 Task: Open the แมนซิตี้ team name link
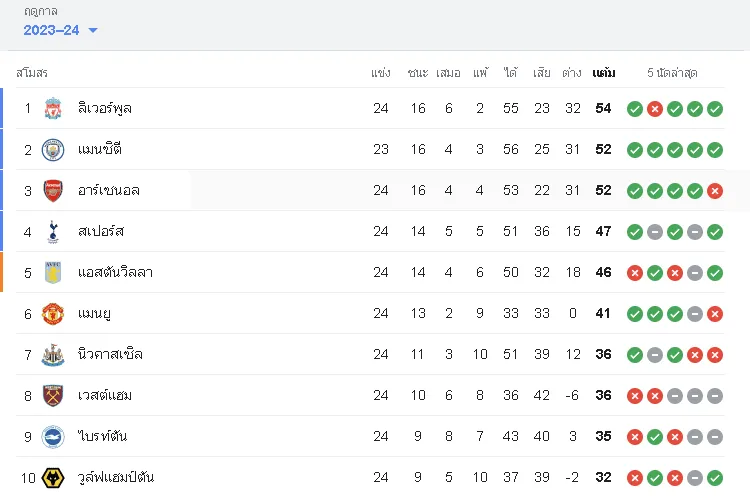pyautogui.click(x=100, y=149)
